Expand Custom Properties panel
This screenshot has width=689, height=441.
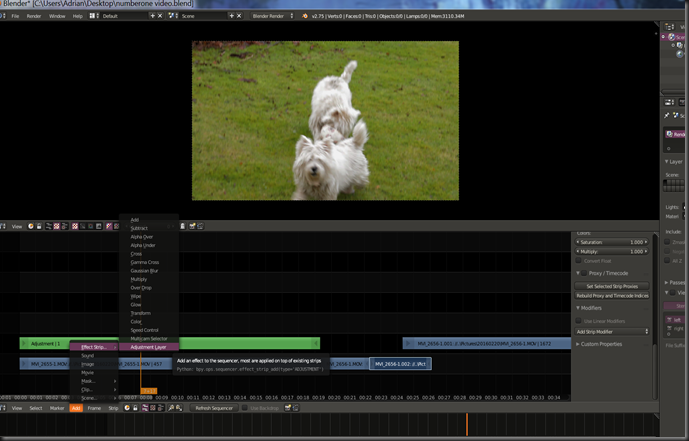pyautogui.click(x=578, y=344)
